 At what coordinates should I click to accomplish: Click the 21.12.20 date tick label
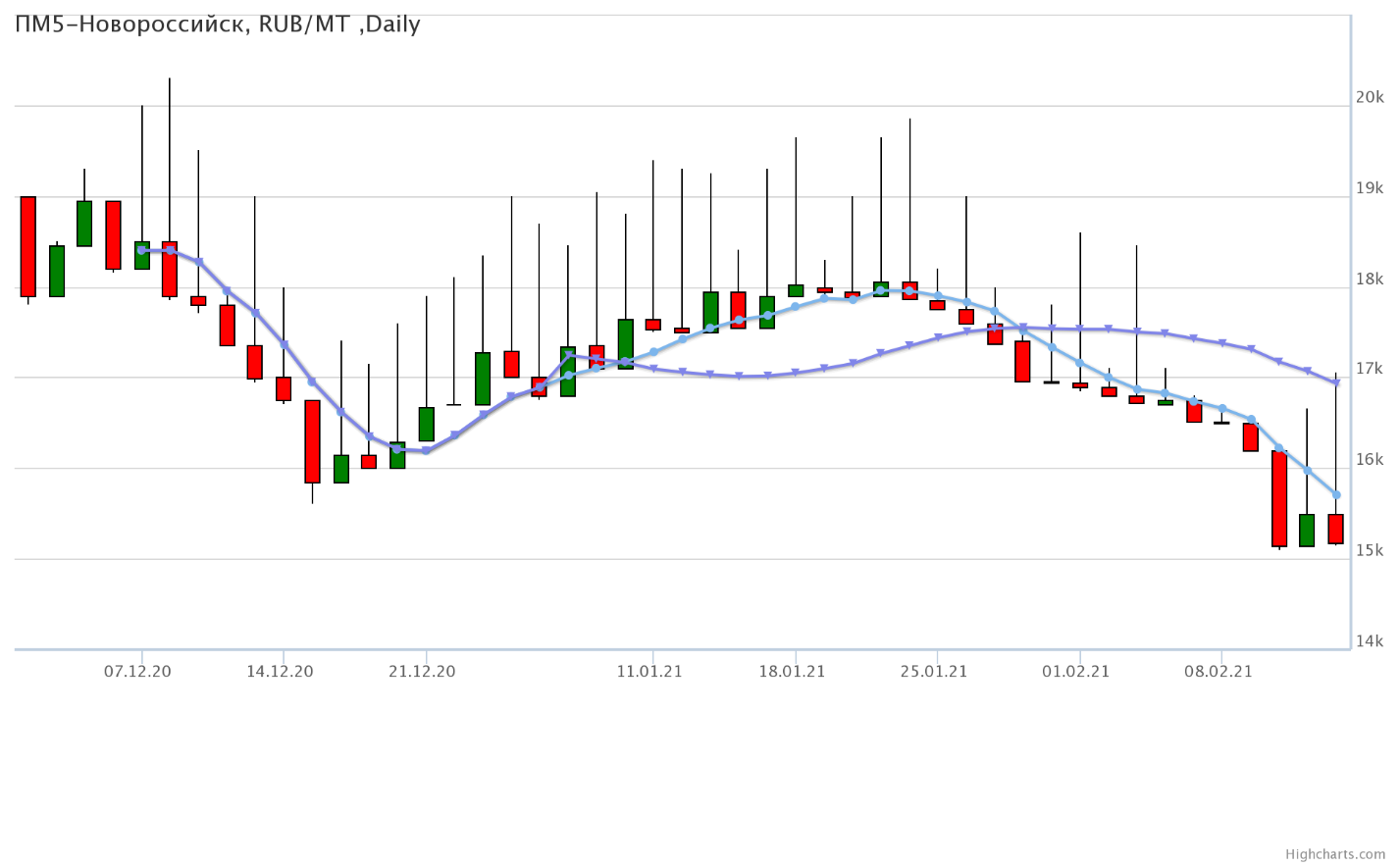coord(422,671)
